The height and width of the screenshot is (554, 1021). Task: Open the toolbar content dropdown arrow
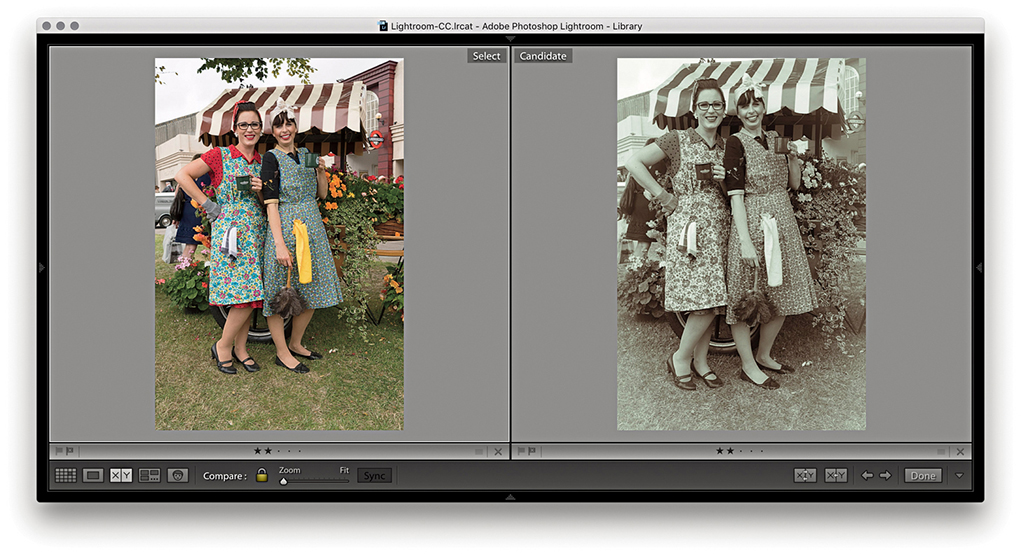(959, 475)
